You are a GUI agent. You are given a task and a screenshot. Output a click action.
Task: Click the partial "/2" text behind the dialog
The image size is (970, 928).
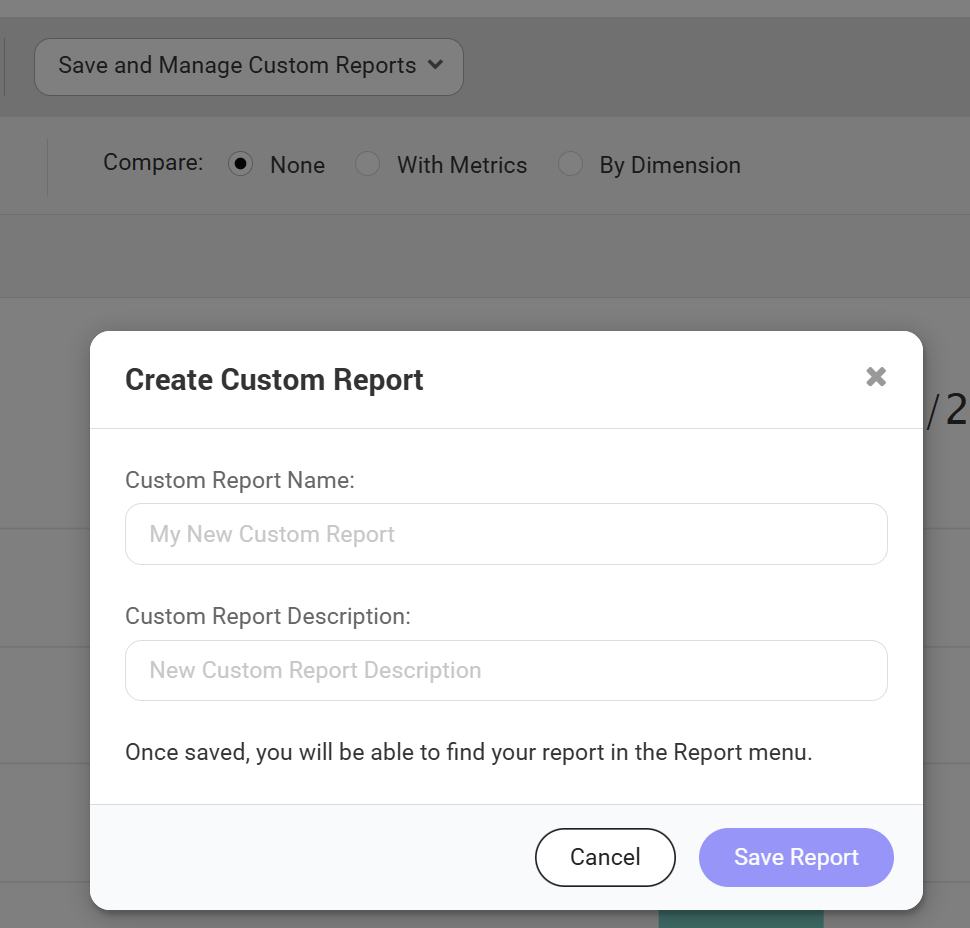coord(947,410)
